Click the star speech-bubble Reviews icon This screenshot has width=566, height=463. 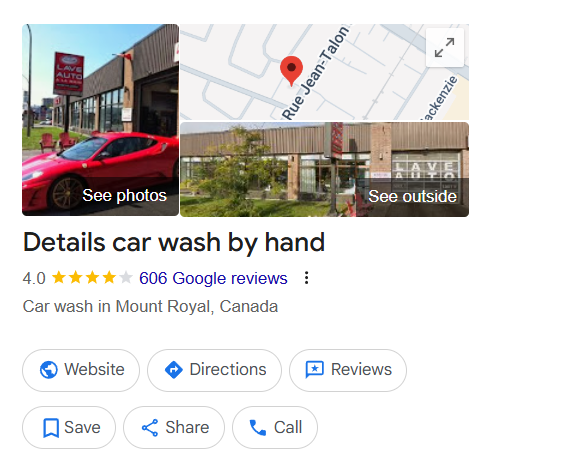coord(315,370)
